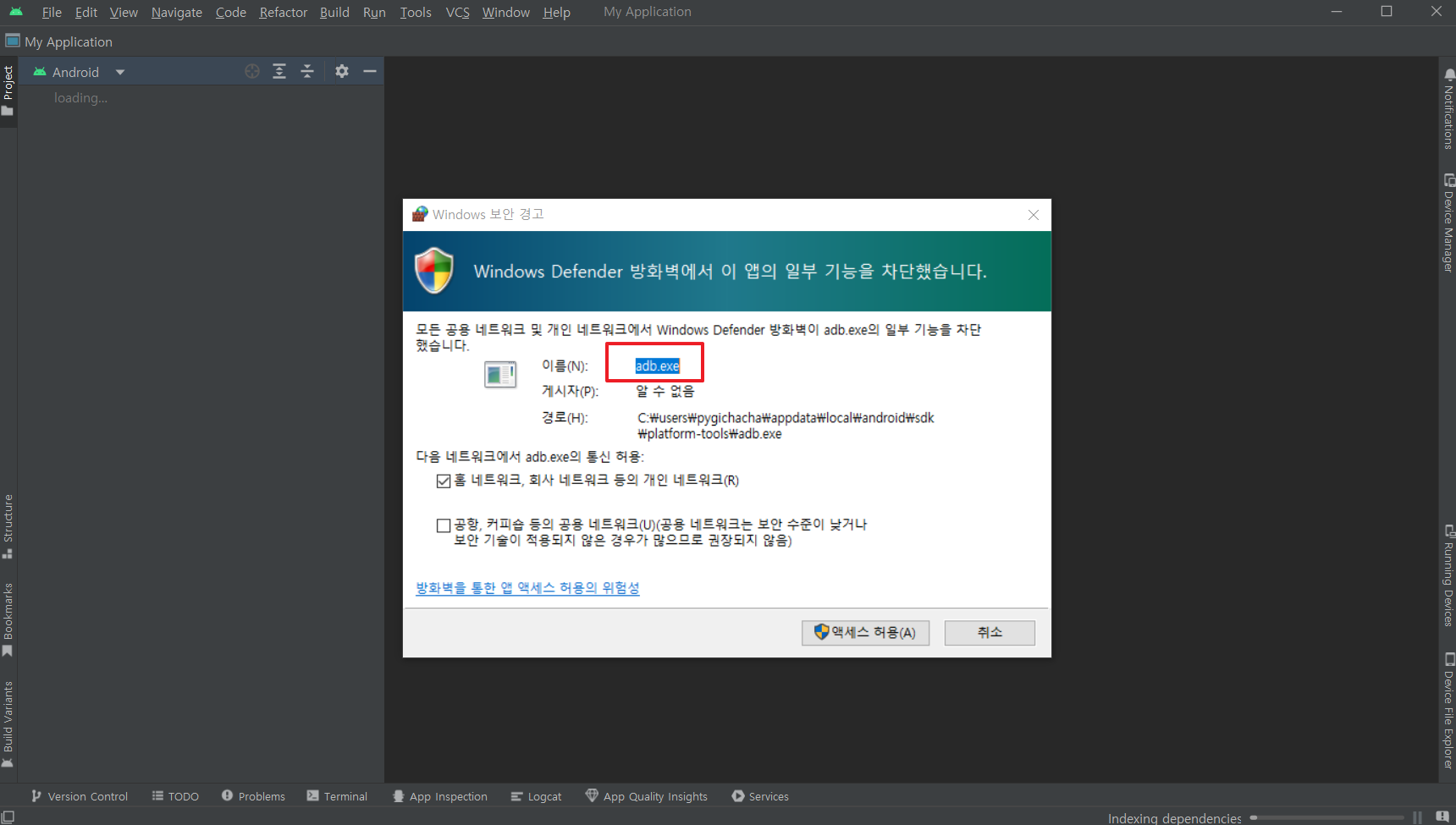Open the Bookmarks tool window tab

[8, 619]
